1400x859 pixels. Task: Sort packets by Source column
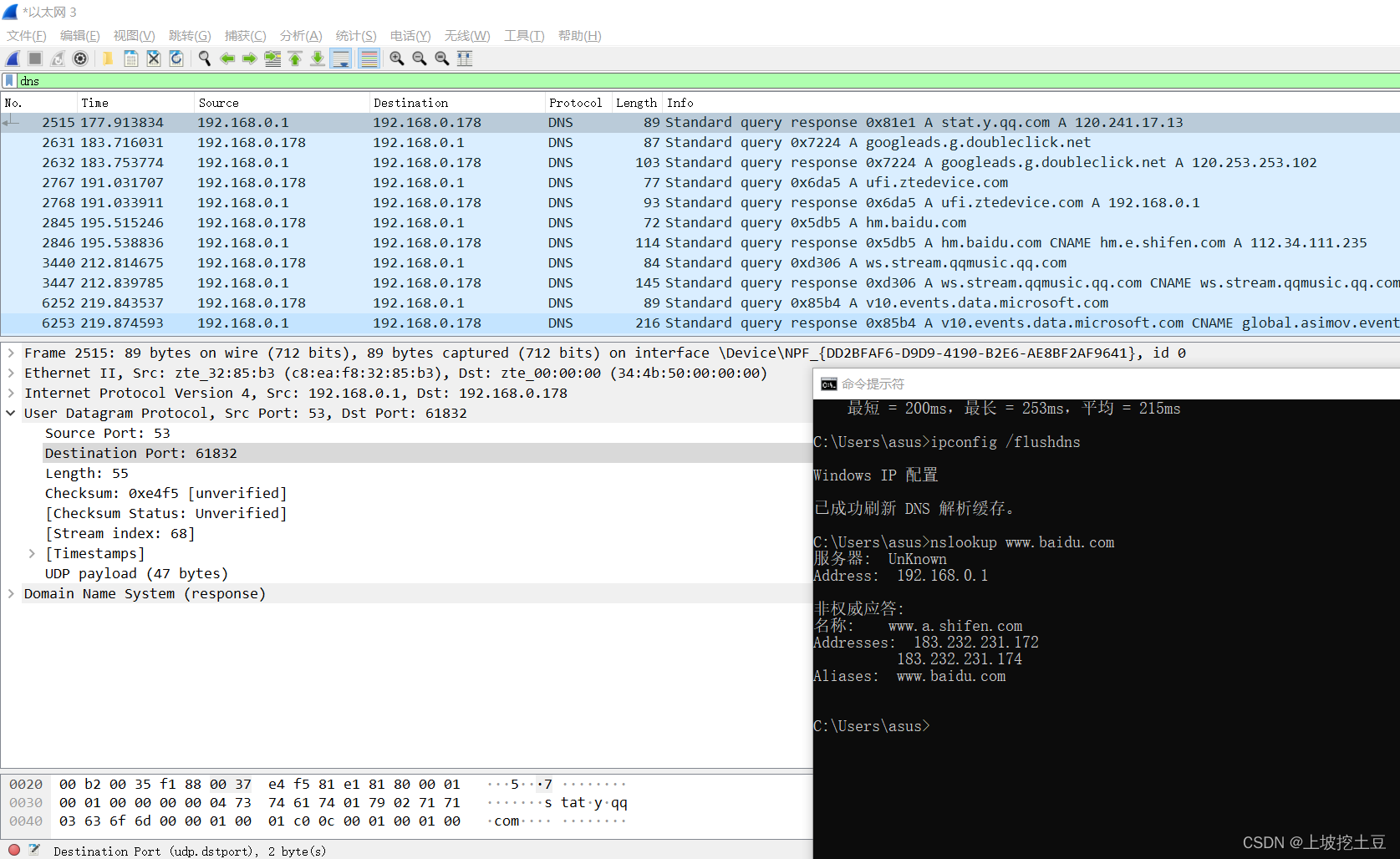(282, 103)
